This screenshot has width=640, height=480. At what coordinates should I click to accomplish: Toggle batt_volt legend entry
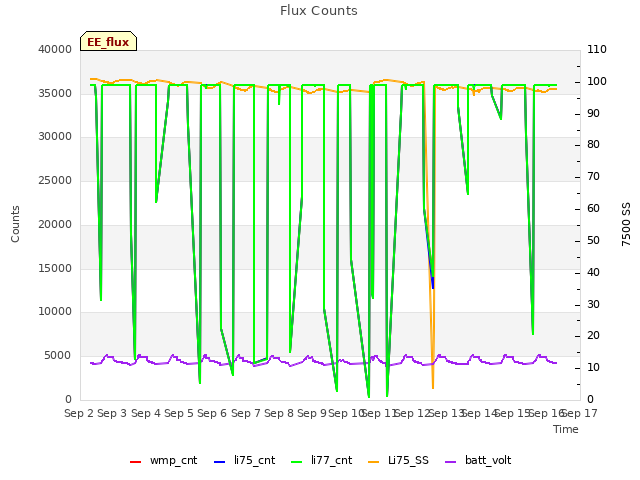[478, 460]
